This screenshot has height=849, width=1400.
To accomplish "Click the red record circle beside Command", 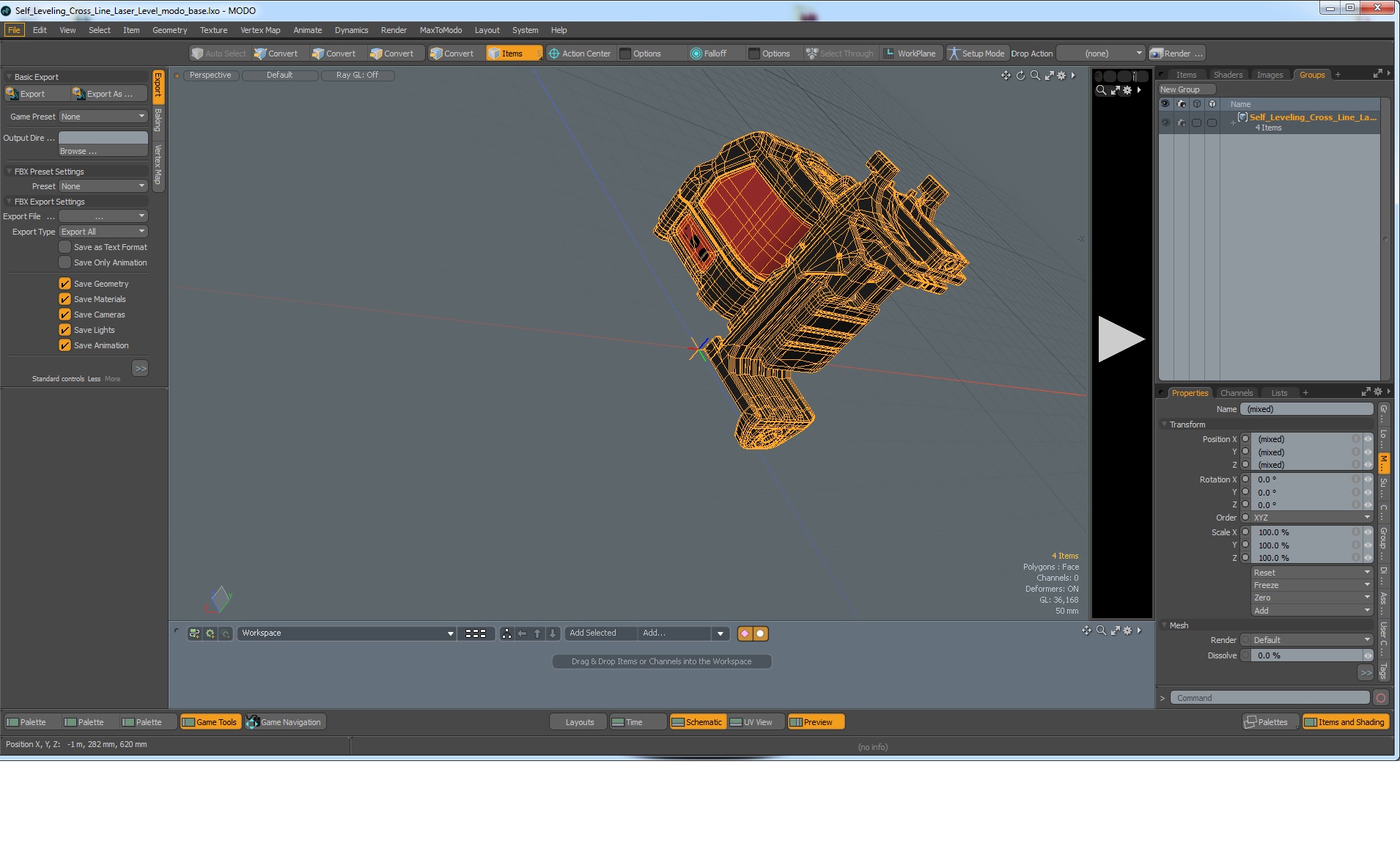I will click(1381, 698).
